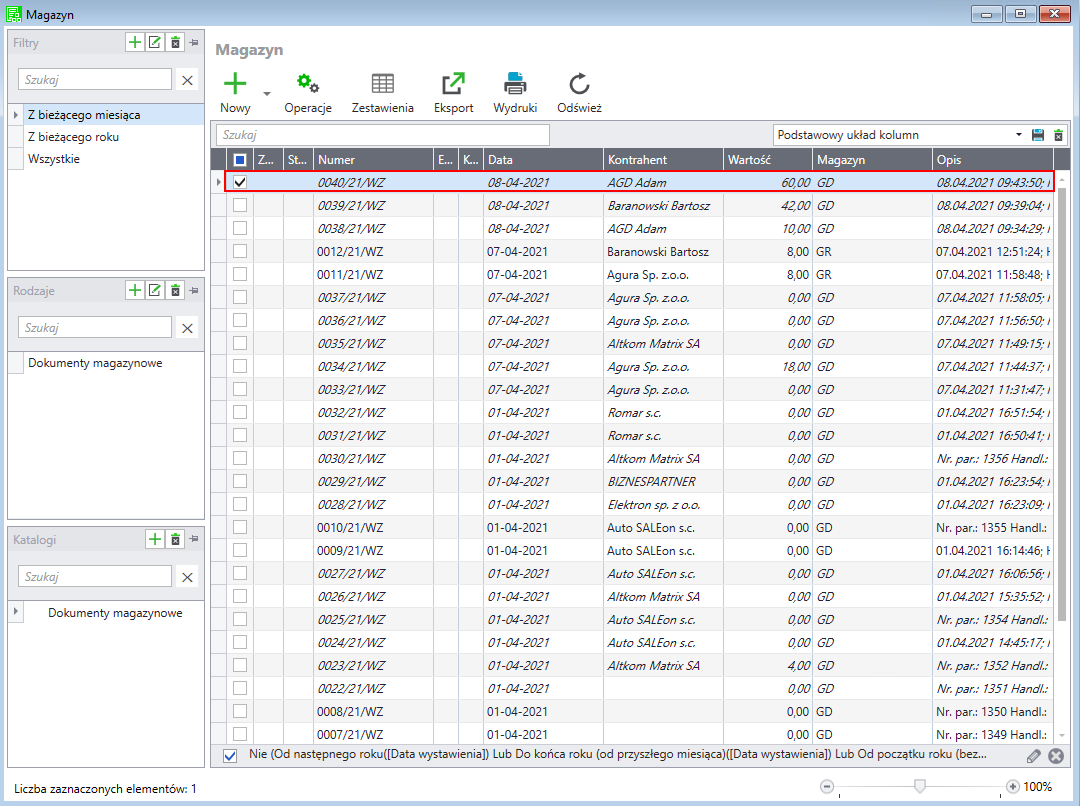
Task: Expand Dokumenty magazynowe in Katalogi tree
Action: pyautogui.click(x=15, y=612)
